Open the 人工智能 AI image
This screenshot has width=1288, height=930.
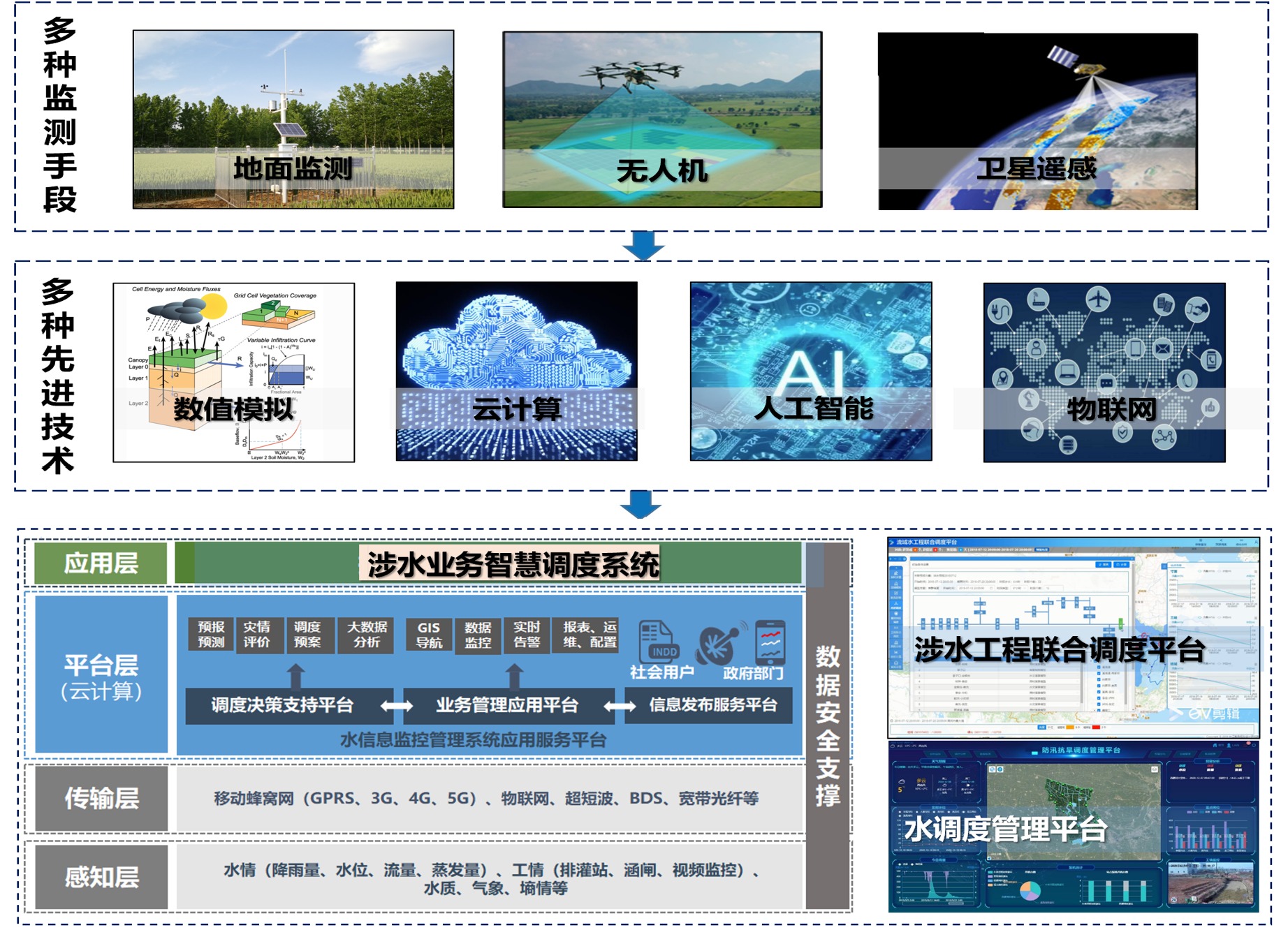click(x=810, y=371)
